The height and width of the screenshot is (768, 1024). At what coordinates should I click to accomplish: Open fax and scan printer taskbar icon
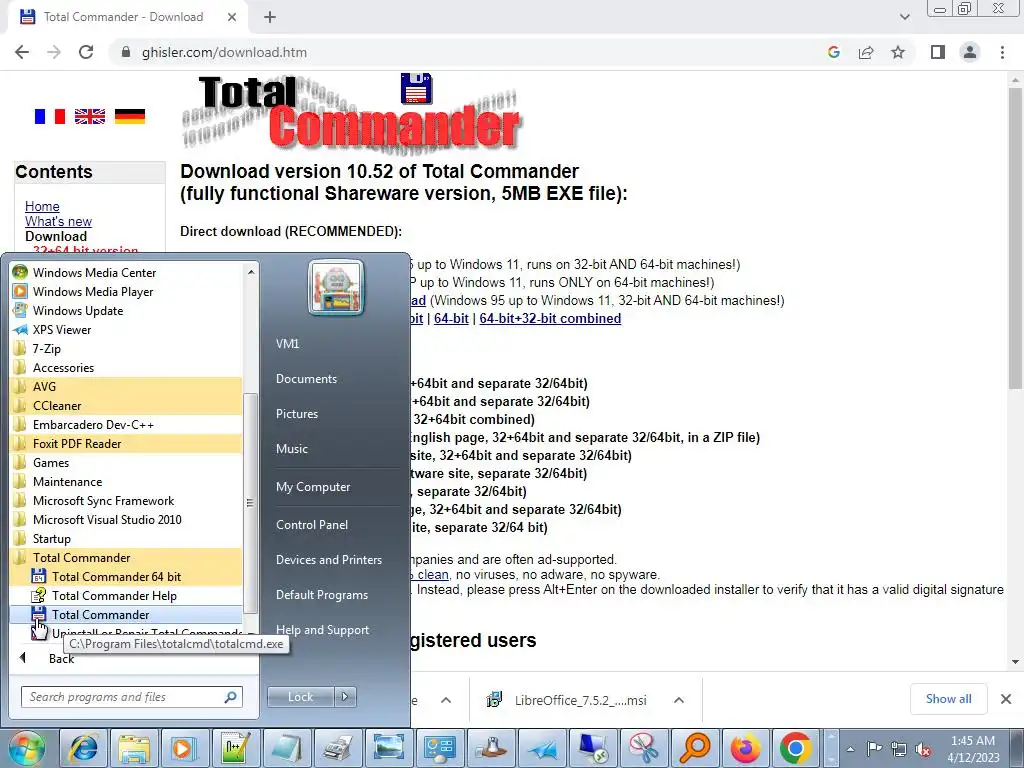(337, 748)
